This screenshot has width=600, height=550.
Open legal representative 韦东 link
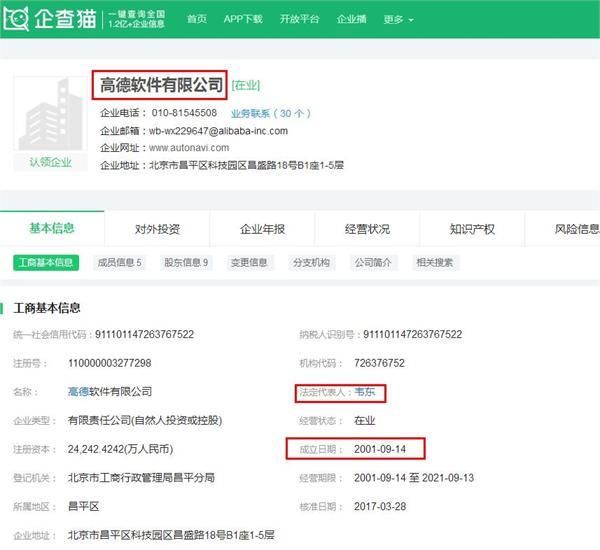[x=365, y=392]
